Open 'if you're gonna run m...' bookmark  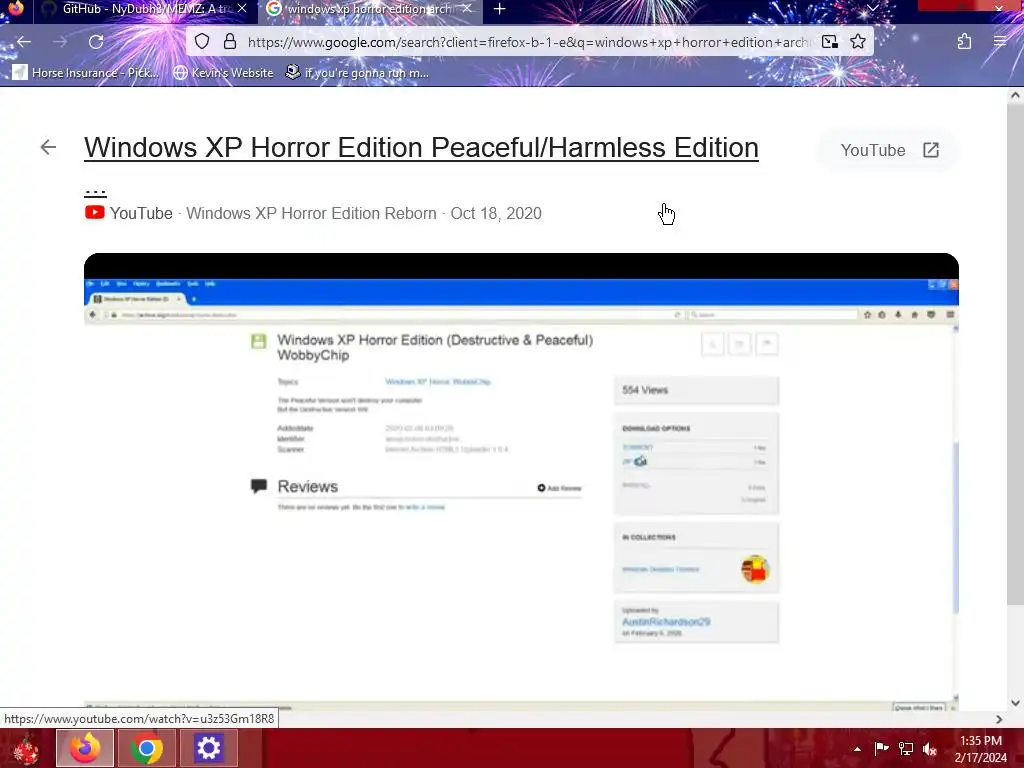(357, 72)
